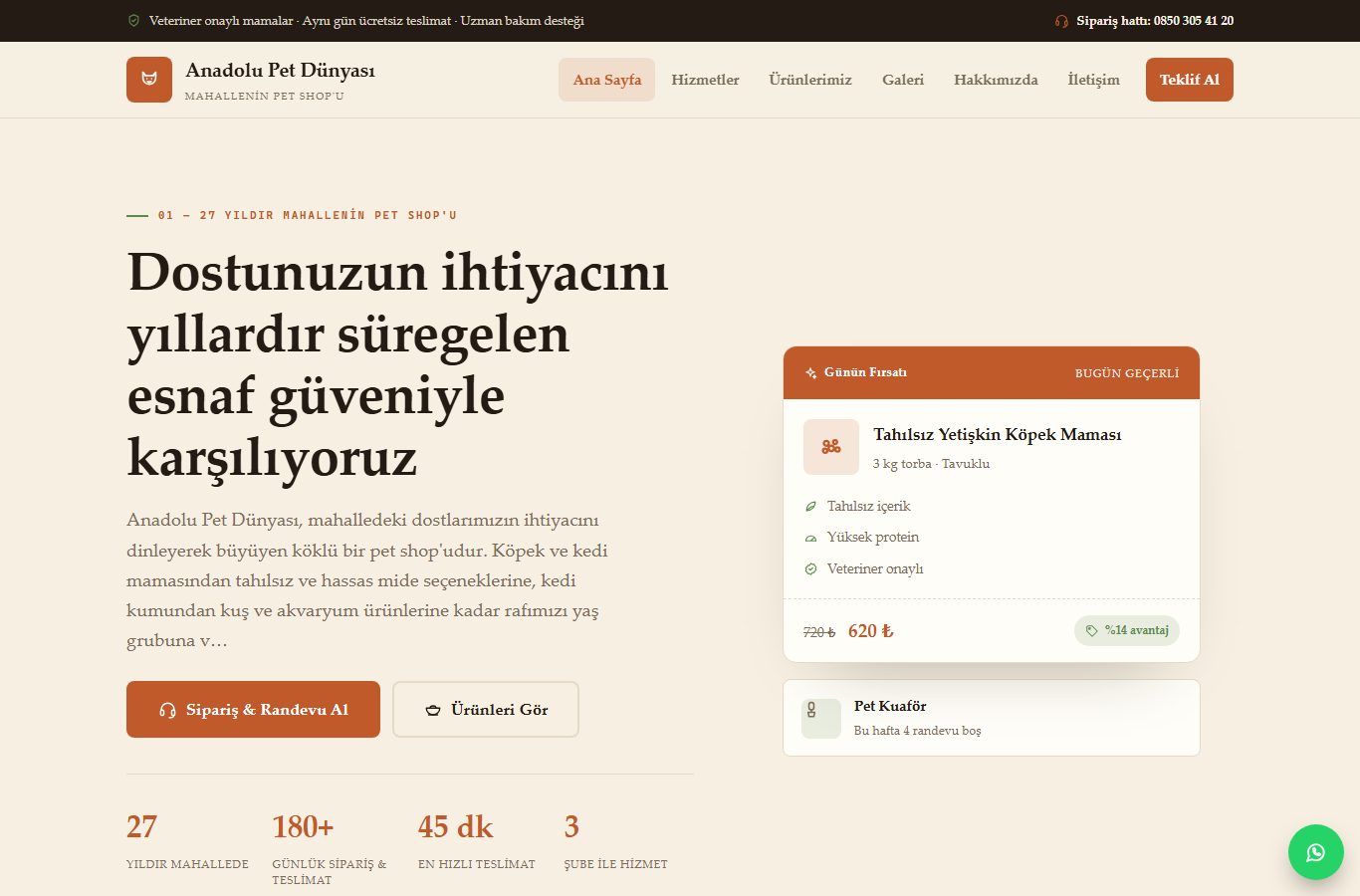The width and height of the screenshot is (1360, 896).
Task: Click the 620 ₺ discounted price
Action: pyautogui.click(x=871, y=631)
